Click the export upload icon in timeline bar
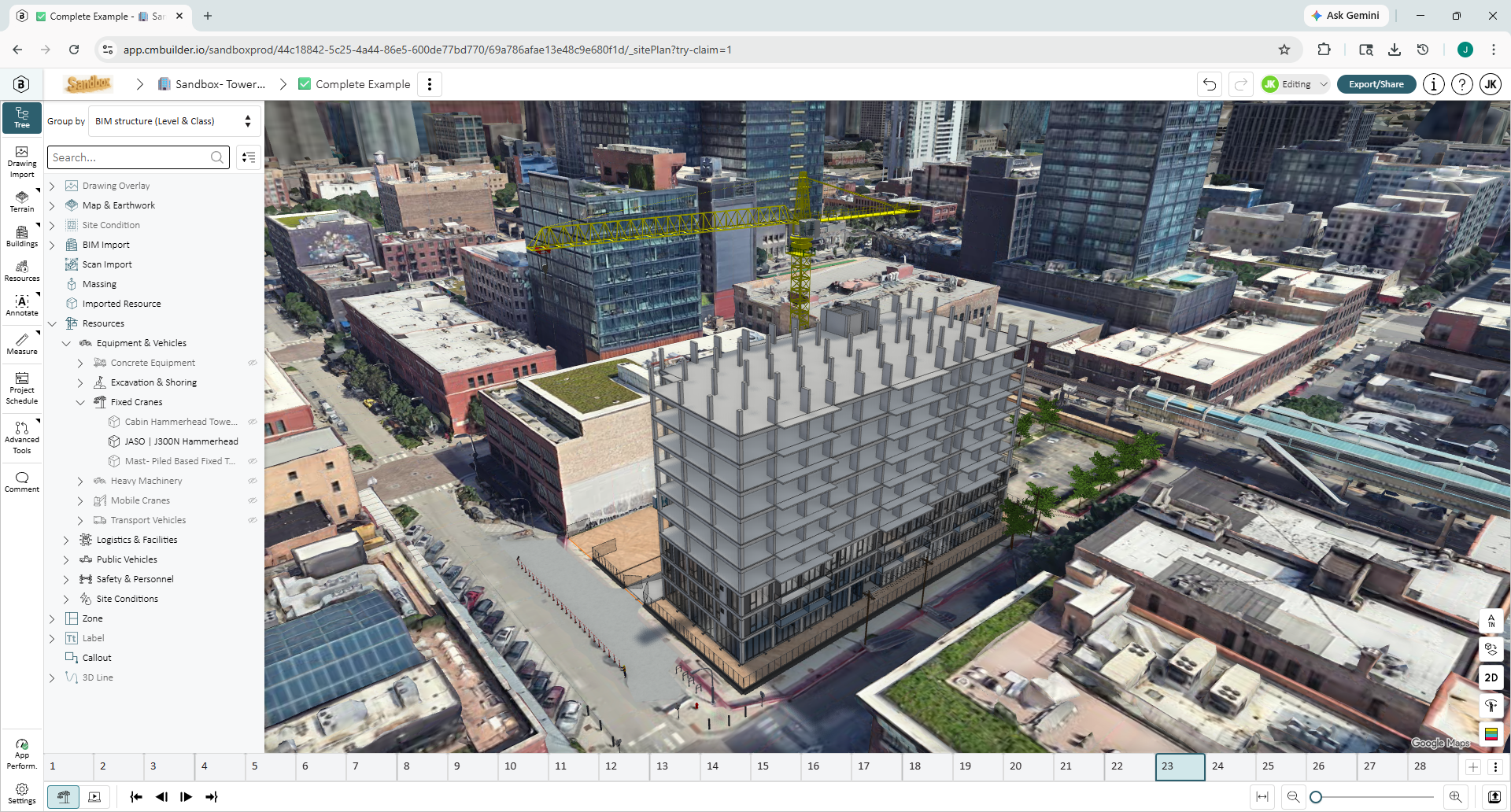 click(x=1494, y=797)
